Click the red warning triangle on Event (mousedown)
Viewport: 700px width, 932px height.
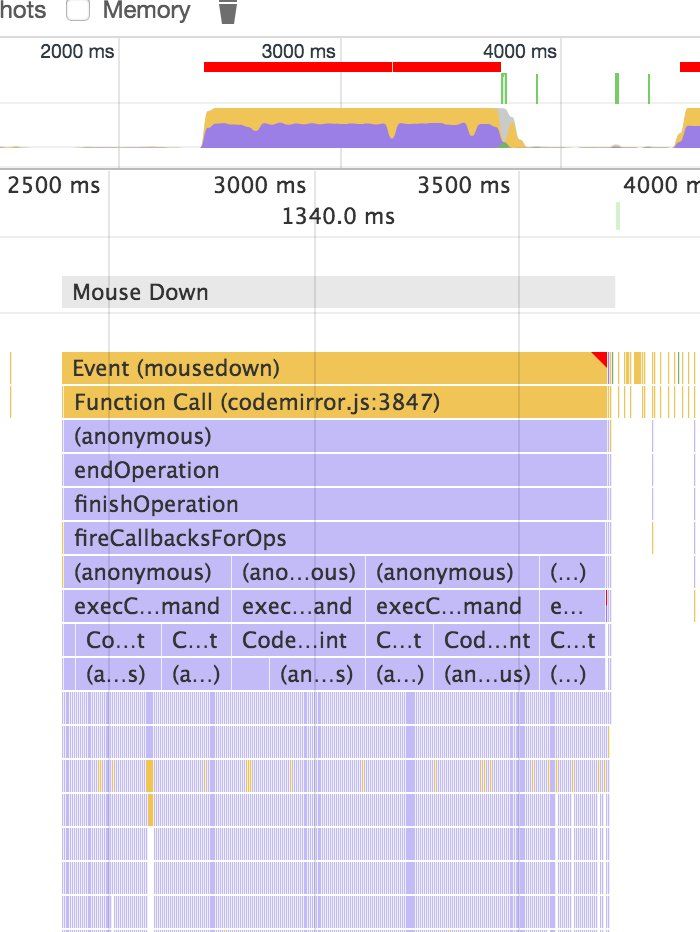point(600,358)
